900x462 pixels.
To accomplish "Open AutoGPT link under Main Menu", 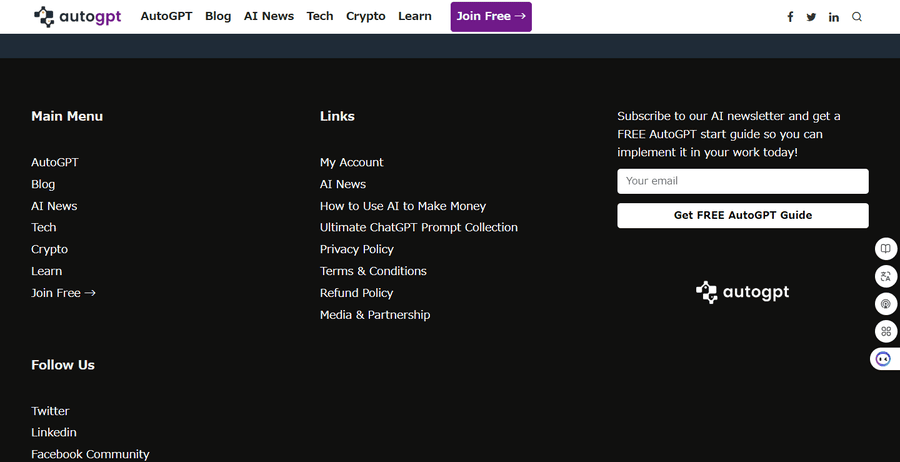I will point(55,162).
